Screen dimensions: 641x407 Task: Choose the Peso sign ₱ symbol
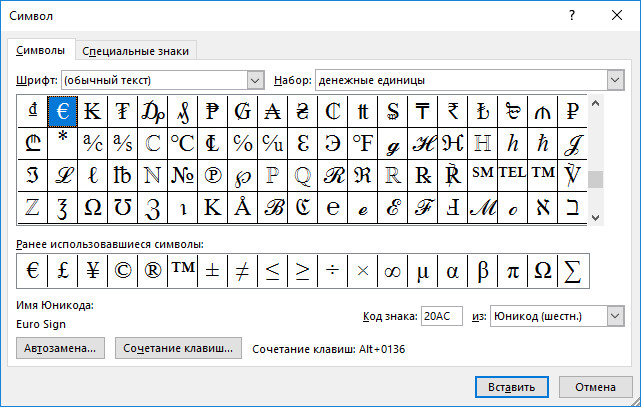tap(213, 111)
